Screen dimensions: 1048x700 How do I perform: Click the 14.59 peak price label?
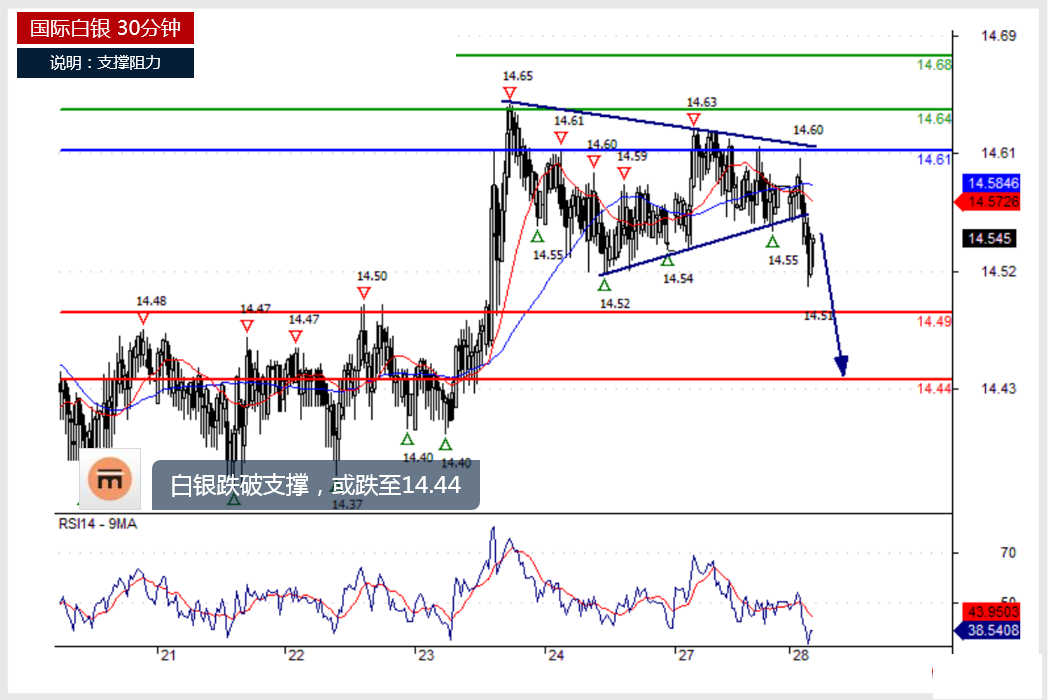point(632,156)
